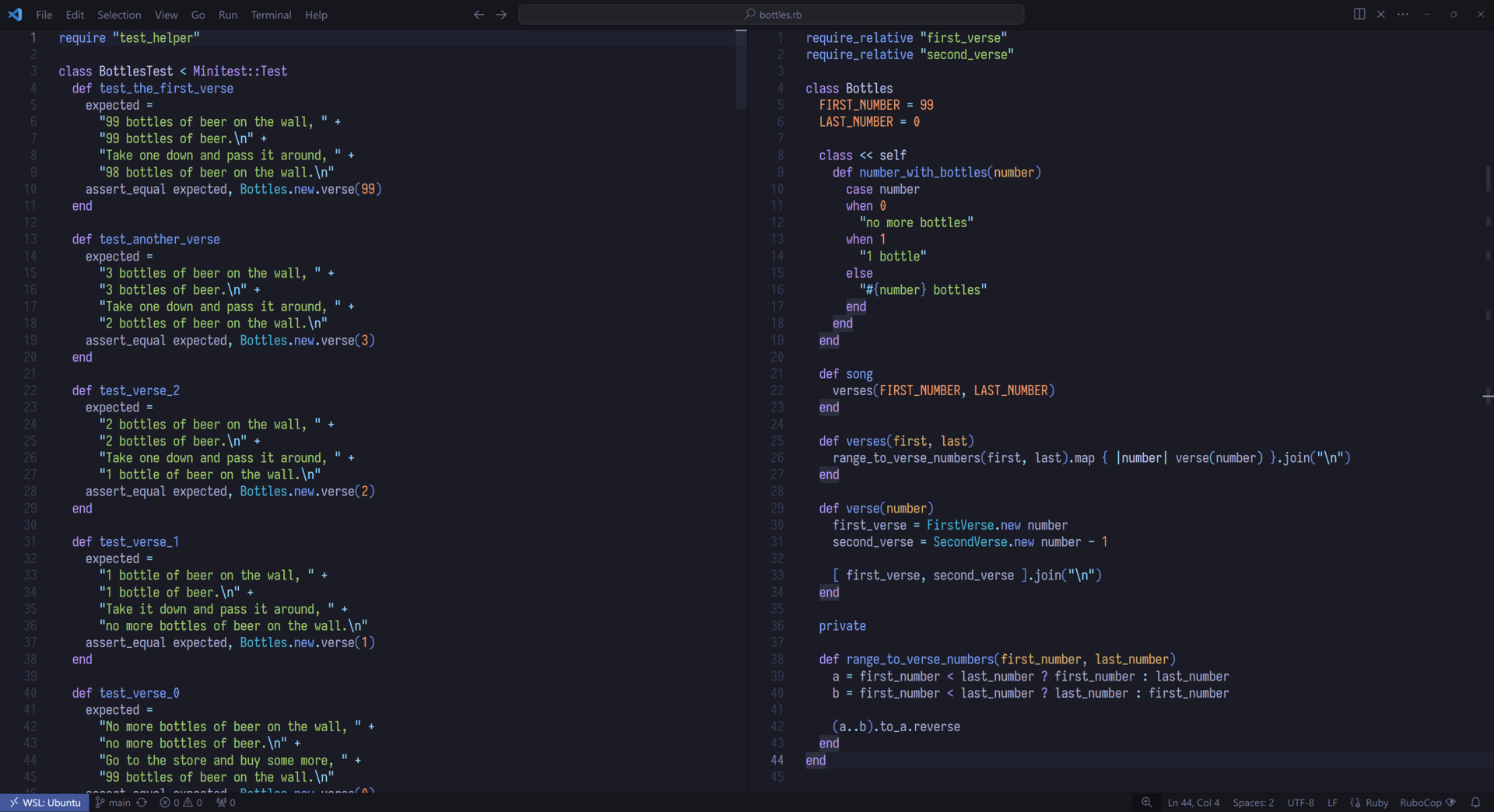
Task: Click 'test_the_first_verse' method name
Action: pos(167,89)
